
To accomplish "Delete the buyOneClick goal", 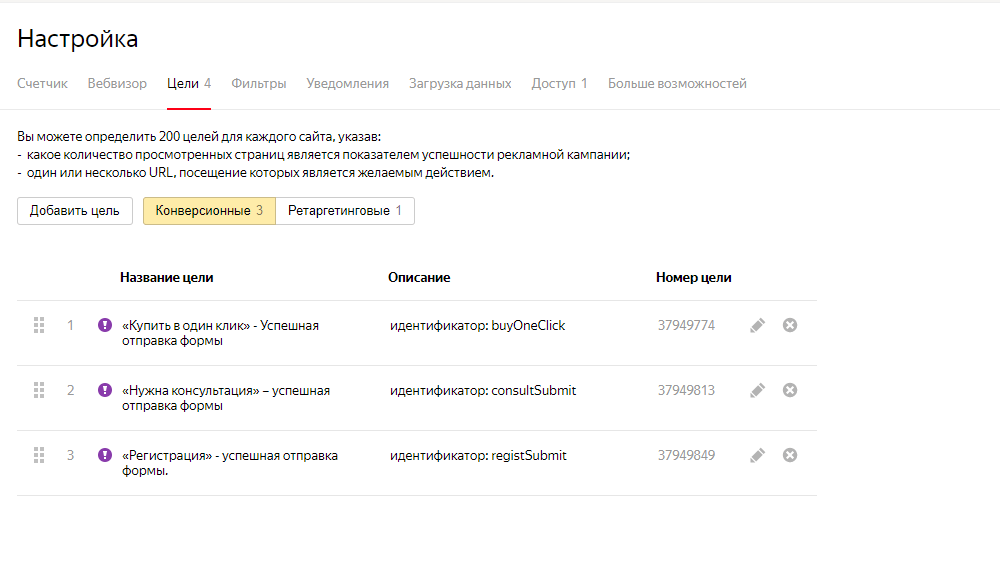I will pos(790,325).
